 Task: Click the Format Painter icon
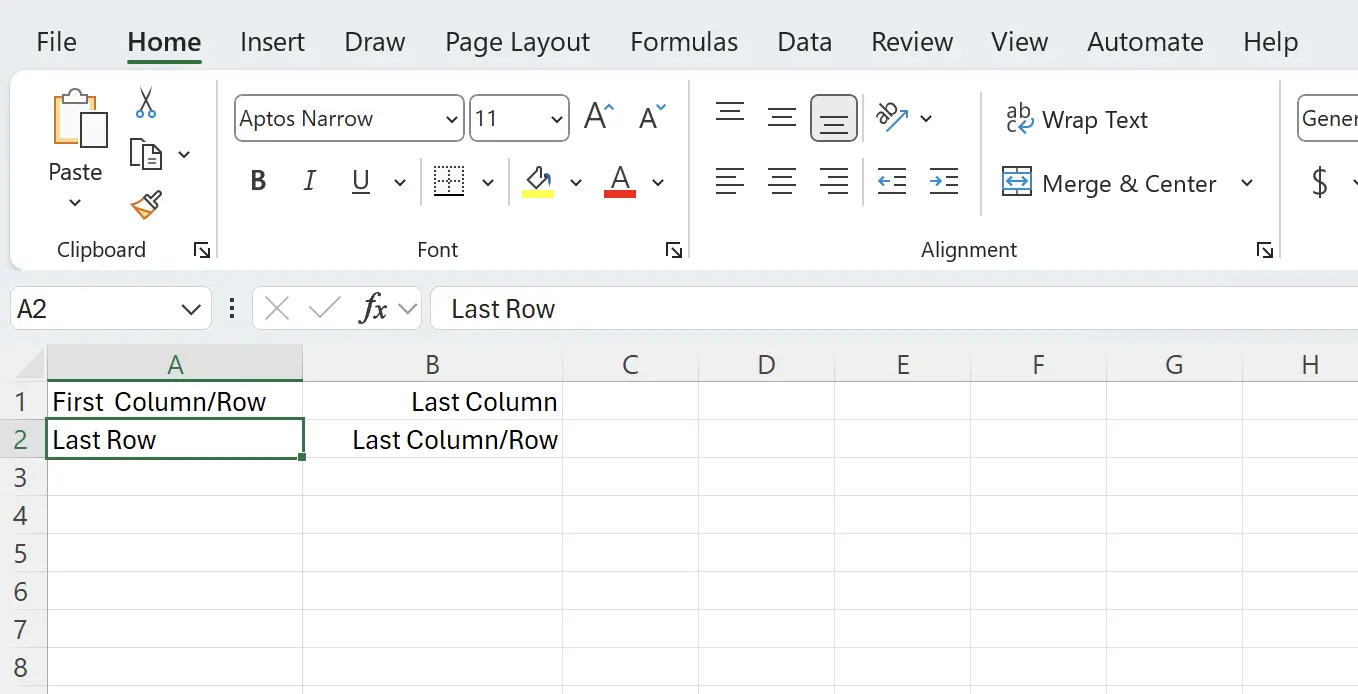146,203
